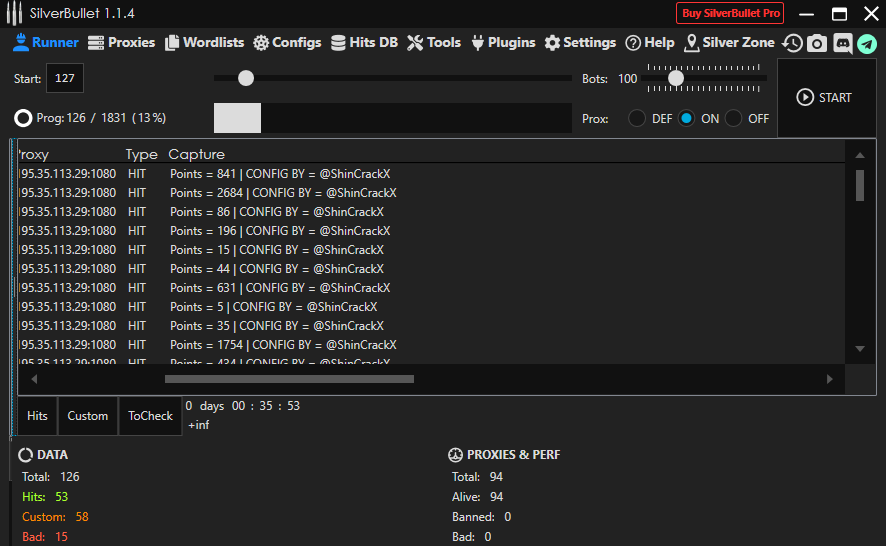Screen dimensions: 886x546
Task: Click the Banned: 0 proxies value
Action: click(x=481, y=517)
